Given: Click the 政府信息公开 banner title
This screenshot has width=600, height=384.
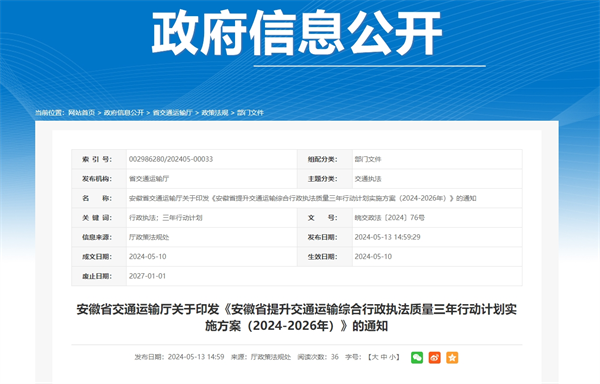Looking at the screenshot, I should (x=297, y=33).
